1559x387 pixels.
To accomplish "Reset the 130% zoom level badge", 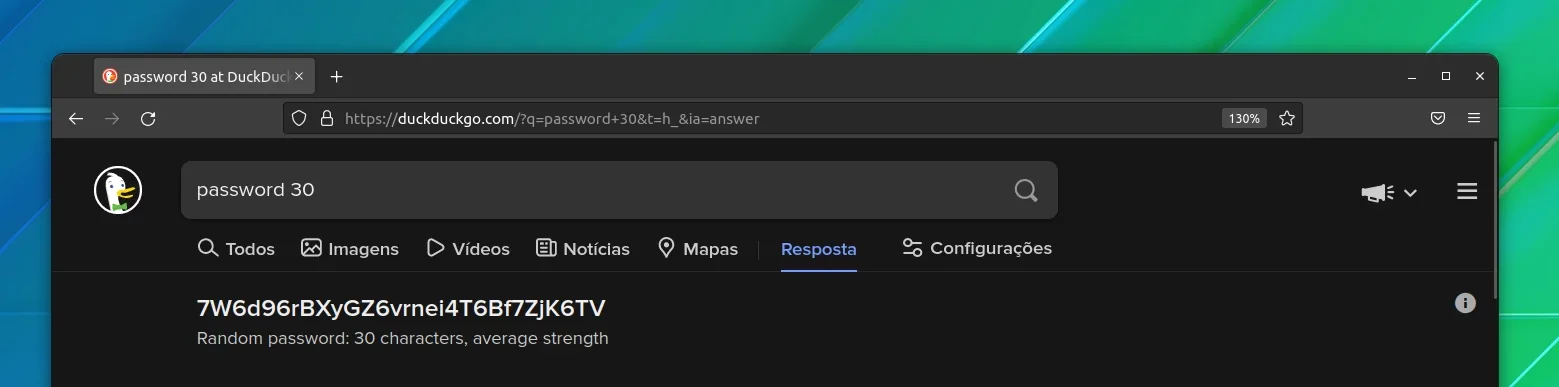I will coord(1244,118).
